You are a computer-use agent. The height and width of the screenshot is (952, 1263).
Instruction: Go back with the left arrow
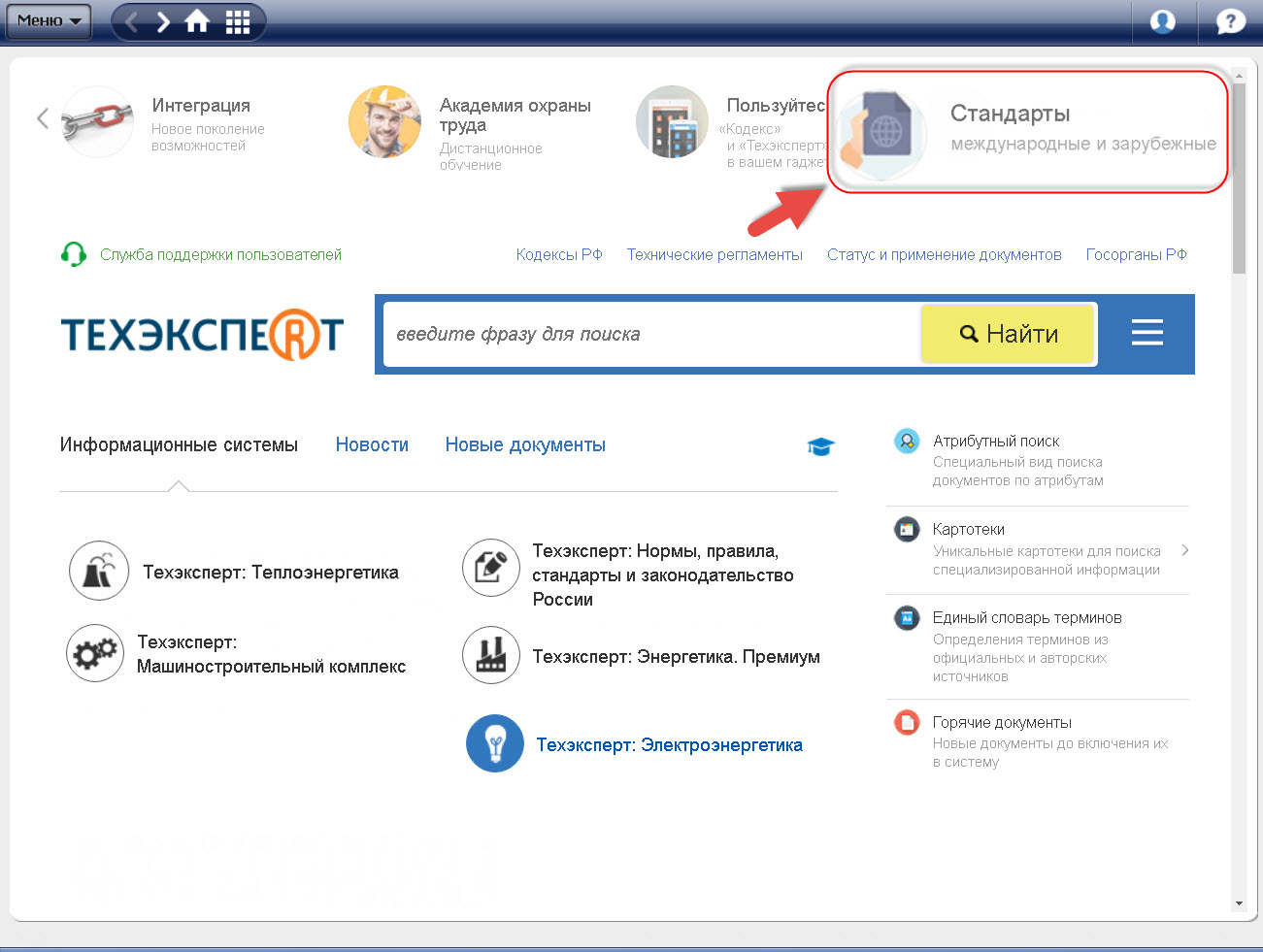pos(131,21)
